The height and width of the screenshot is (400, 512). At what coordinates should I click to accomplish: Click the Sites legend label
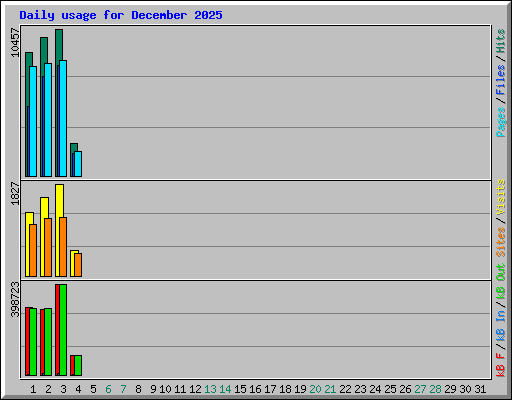[x=501, y=242]
